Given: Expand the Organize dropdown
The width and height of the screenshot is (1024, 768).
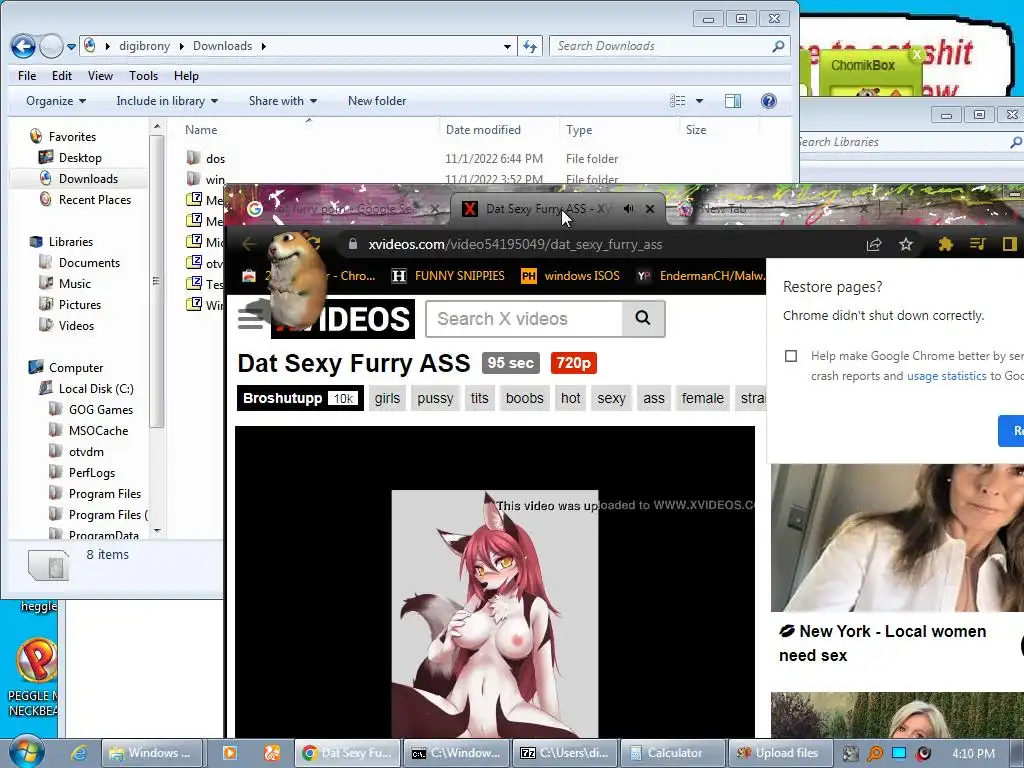Looking at the screenshot, I should (x=56, y=101).
